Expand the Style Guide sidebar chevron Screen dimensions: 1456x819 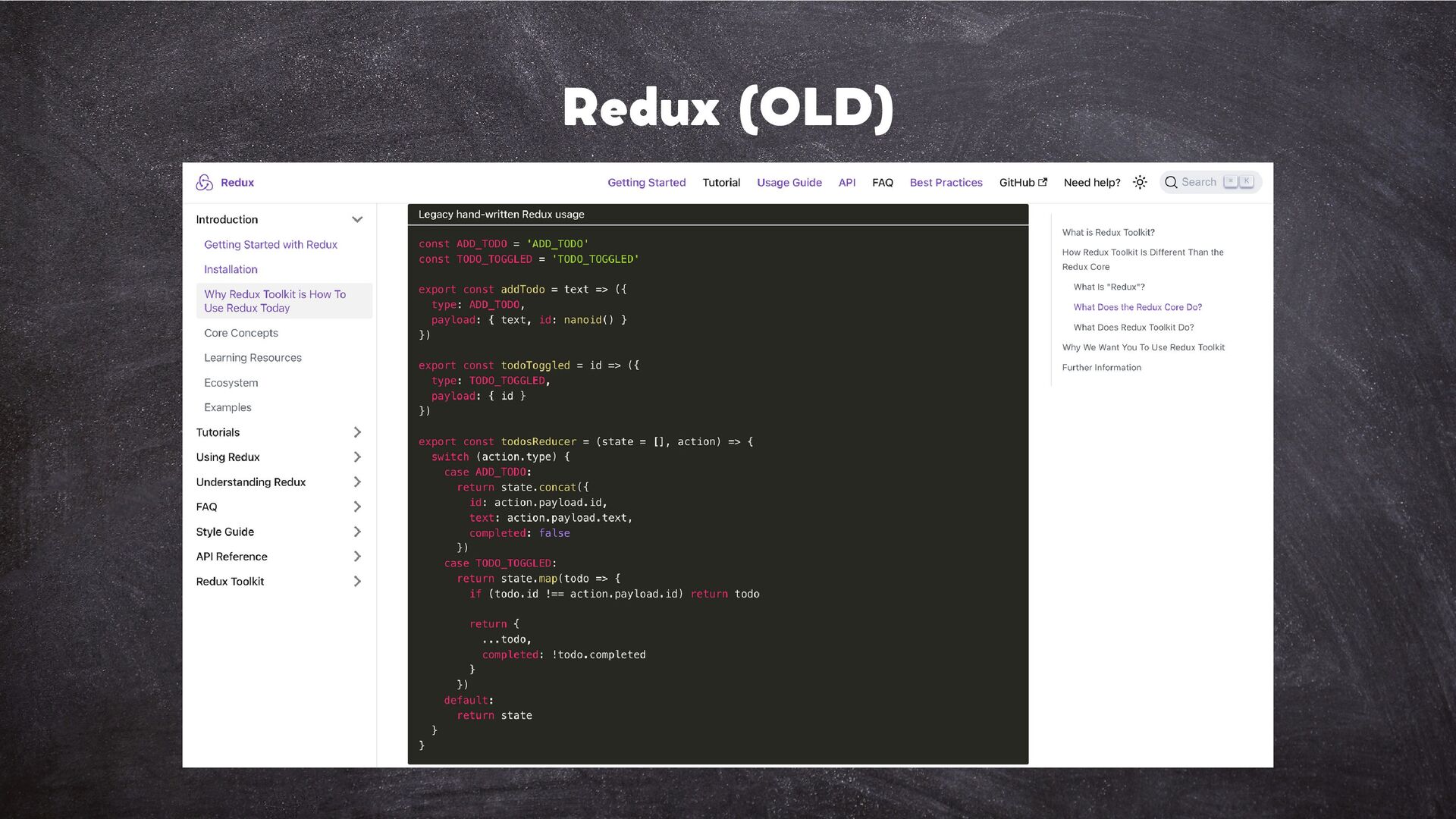tap(357, 532)
